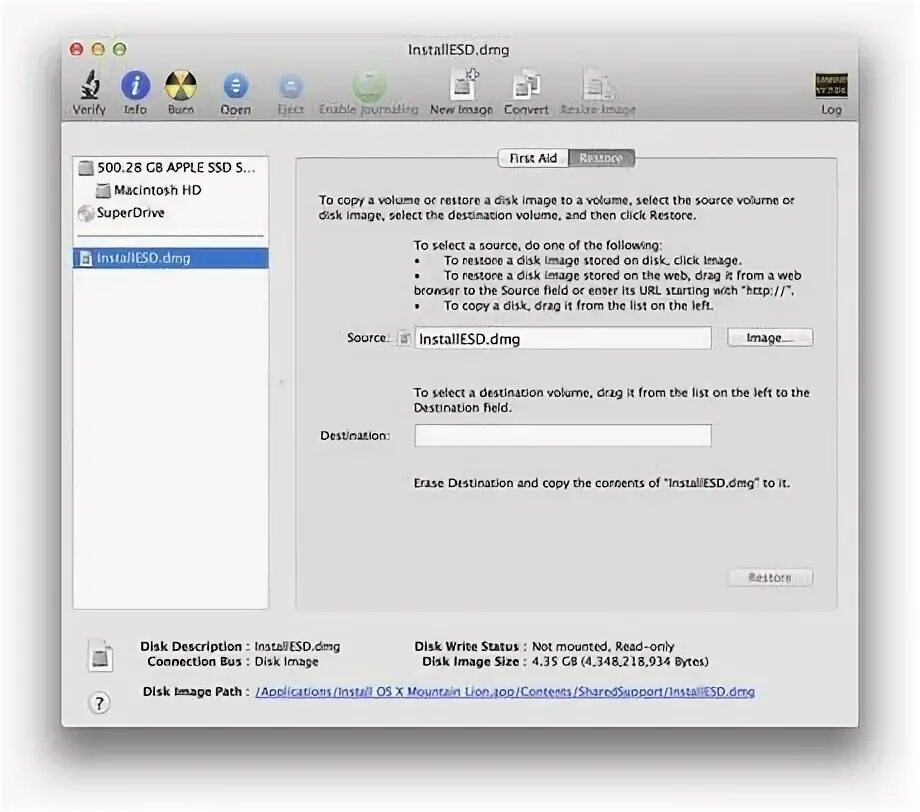Image resolution: width=920 pixels, height=812 pixels.
Task: Click the Open toolbar icon
Action: pos(235,86)
